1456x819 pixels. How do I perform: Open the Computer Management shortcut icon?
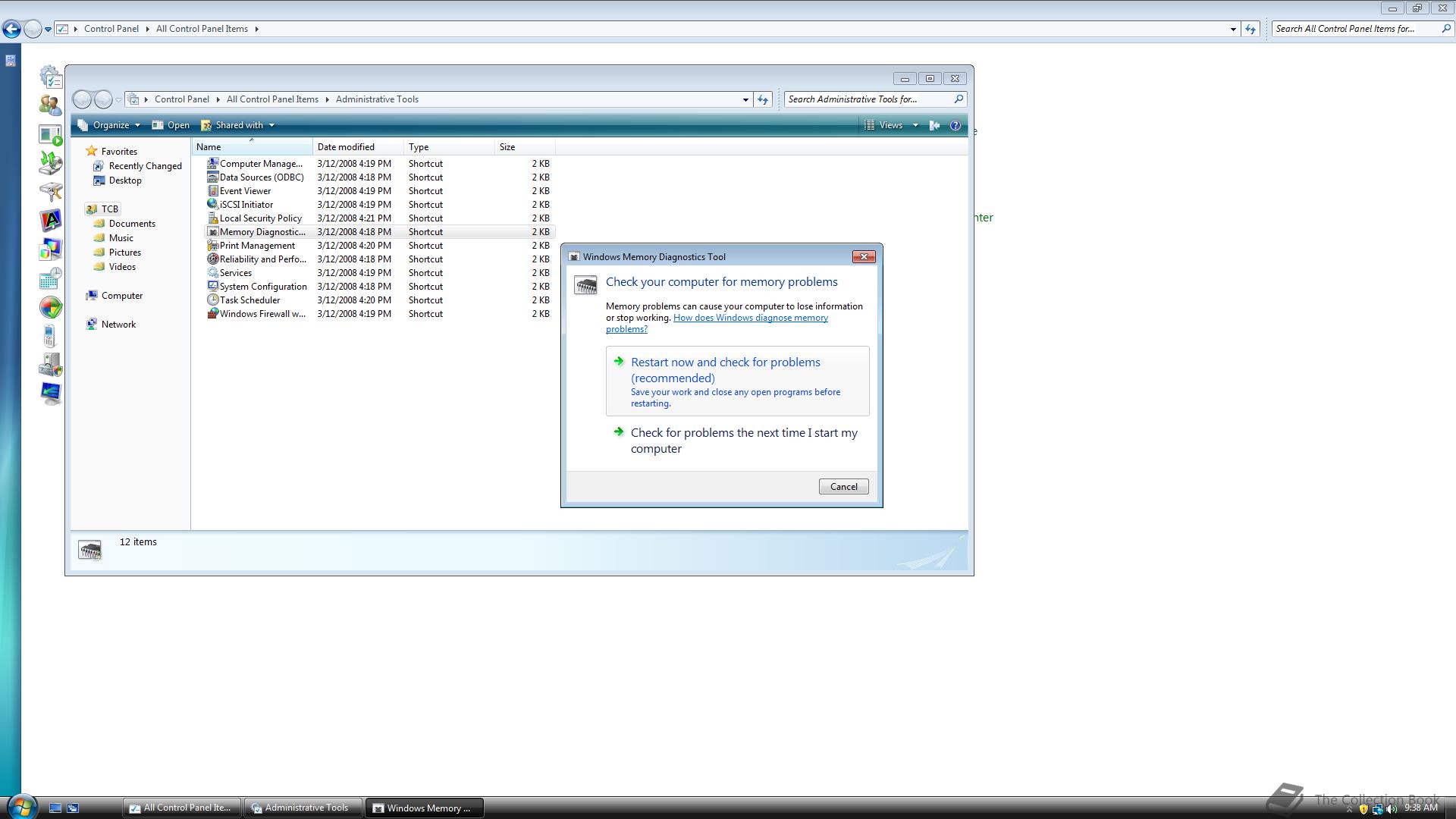click(x=213, y=163)
